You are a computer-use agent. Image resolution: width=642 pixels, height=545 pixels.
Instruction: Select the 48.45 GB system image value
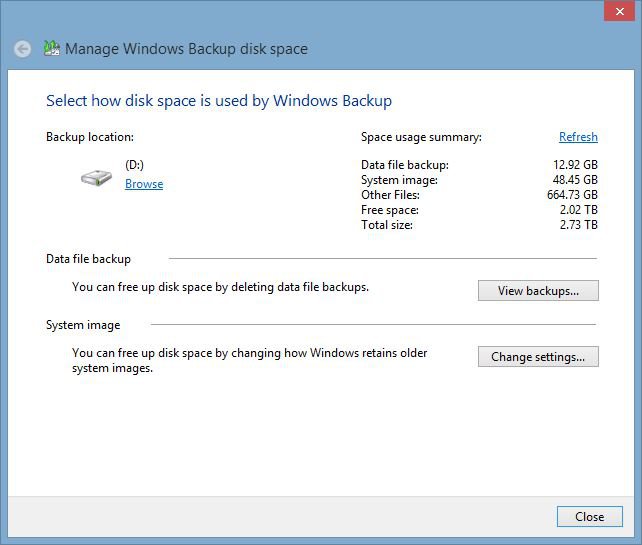[x=575, y=180]
